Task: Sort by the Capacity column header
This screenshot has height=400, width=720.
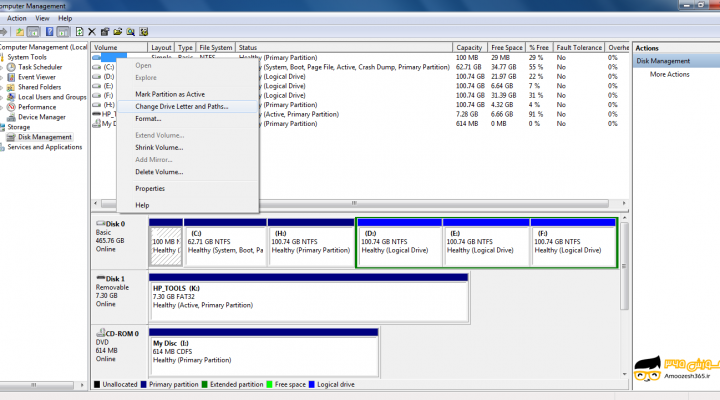Action: click(469, 48)
